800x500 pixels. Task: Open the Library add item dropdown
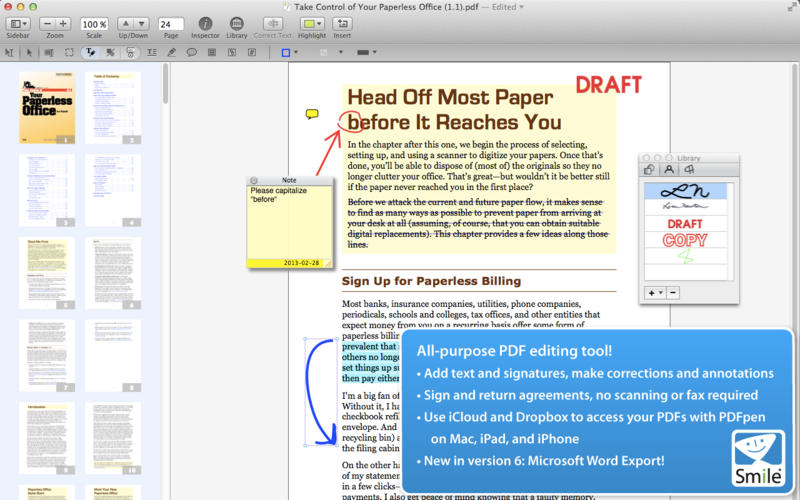655,292
